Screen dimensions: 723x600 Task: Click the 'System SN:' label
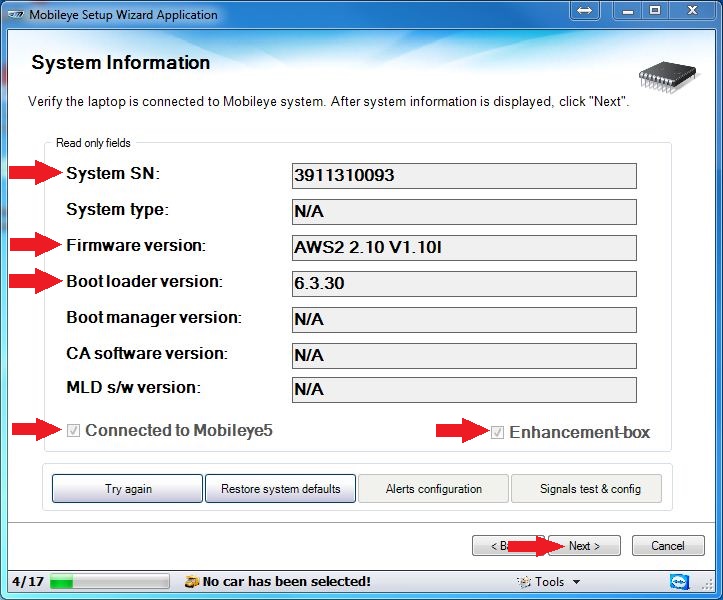click(113, 173)
